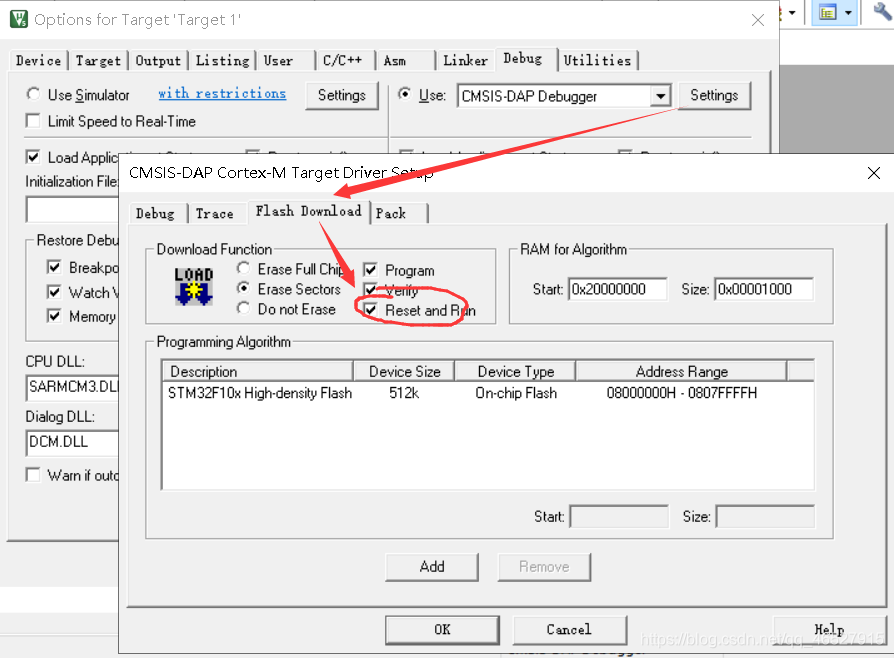Select the Use Simulator radio button

click(x=33, y=94)
